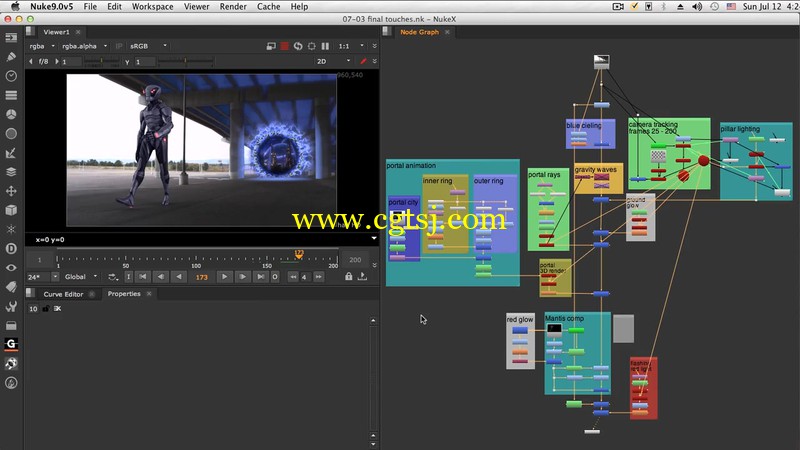Viewport: 800px width, 450px height.
Task: Click the last frame field showing 200
Action: [x=355, y=260]
